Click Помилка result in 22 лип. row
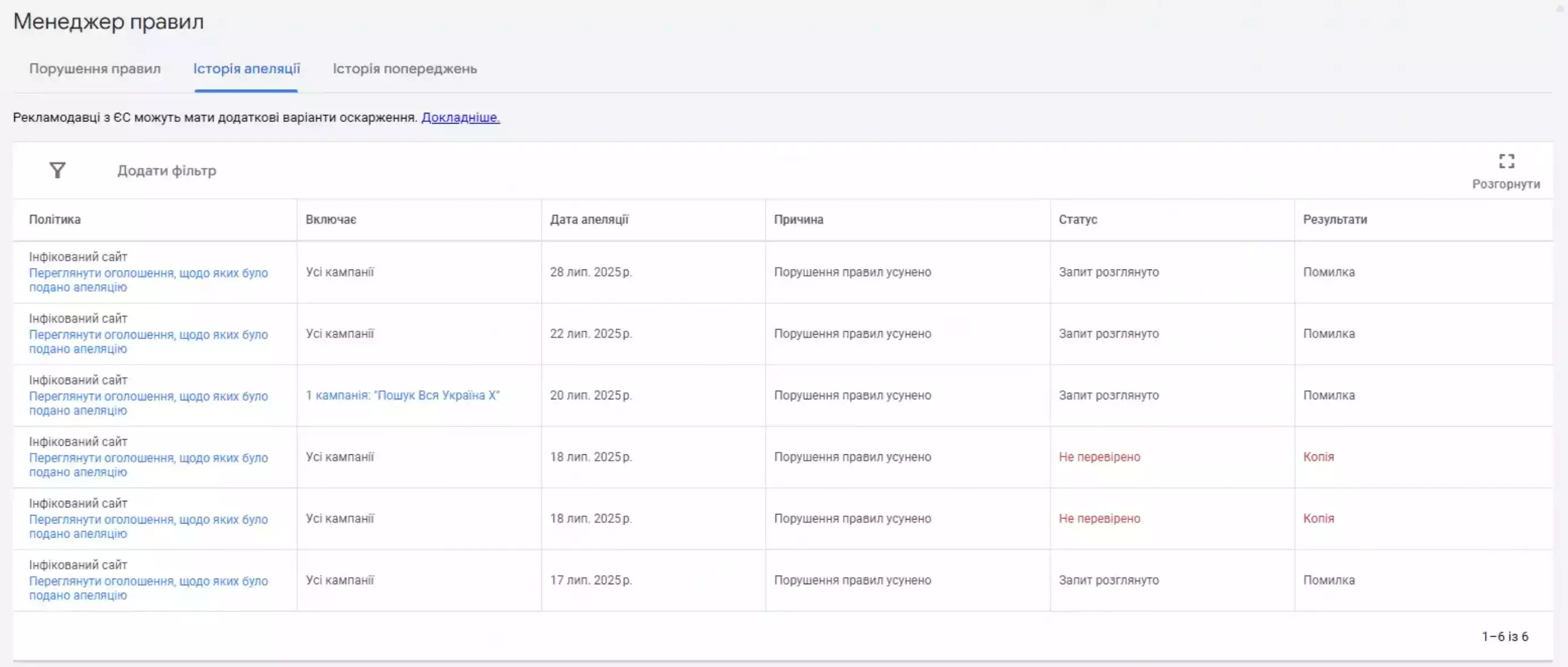The width and height of the screenshot is (1568, 667). tap(1329, 334)
